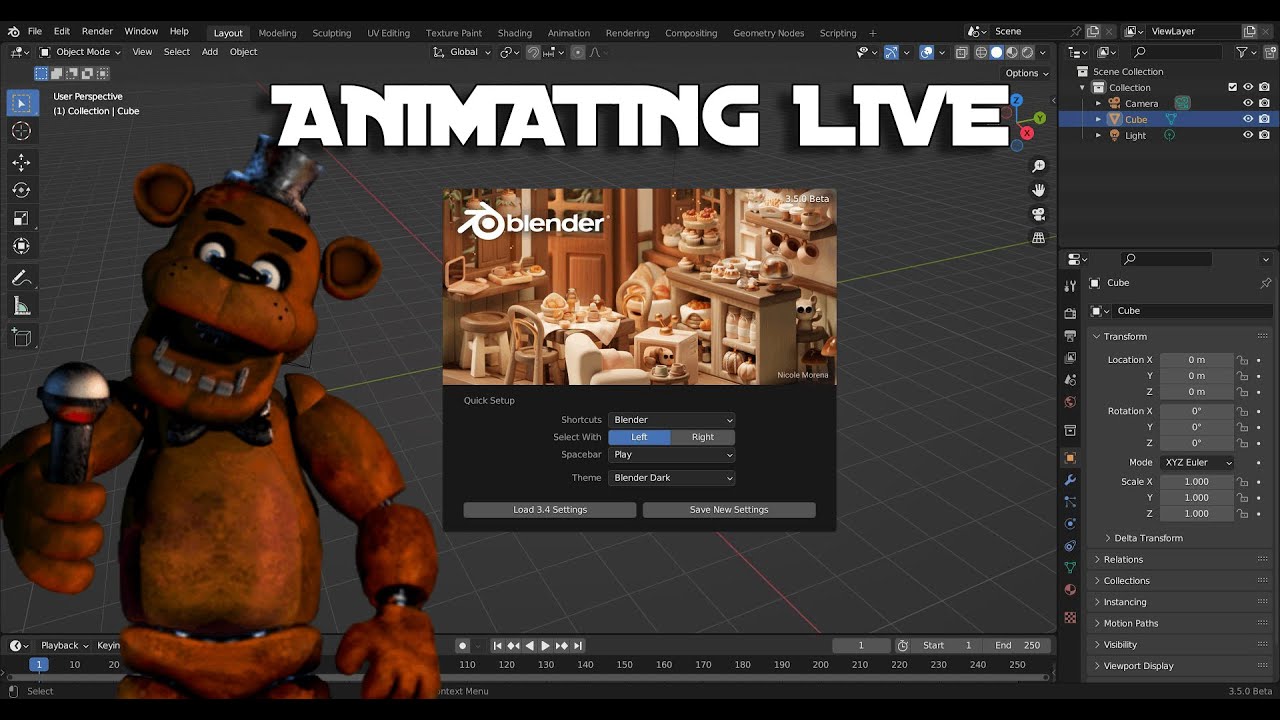Toggle viewport gizmos display
This screenshot has height=720, width=1280.
pyautogui.click(x=890, y=52)
